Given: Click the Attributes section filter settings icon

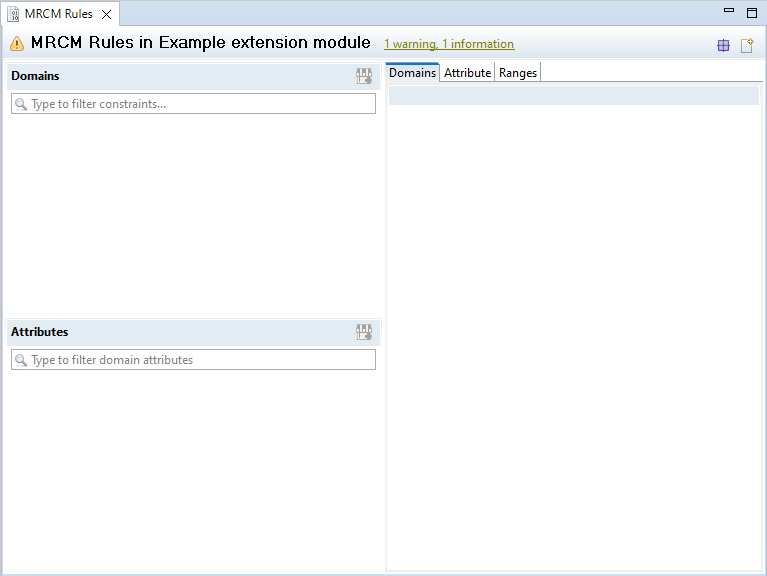Looking at the screenshot, I should coord(364,332).
